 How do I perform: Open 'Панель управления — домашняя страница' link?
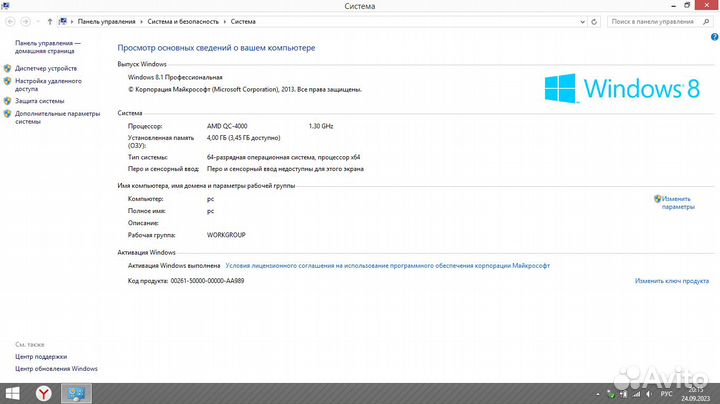[x=48, y=47]
